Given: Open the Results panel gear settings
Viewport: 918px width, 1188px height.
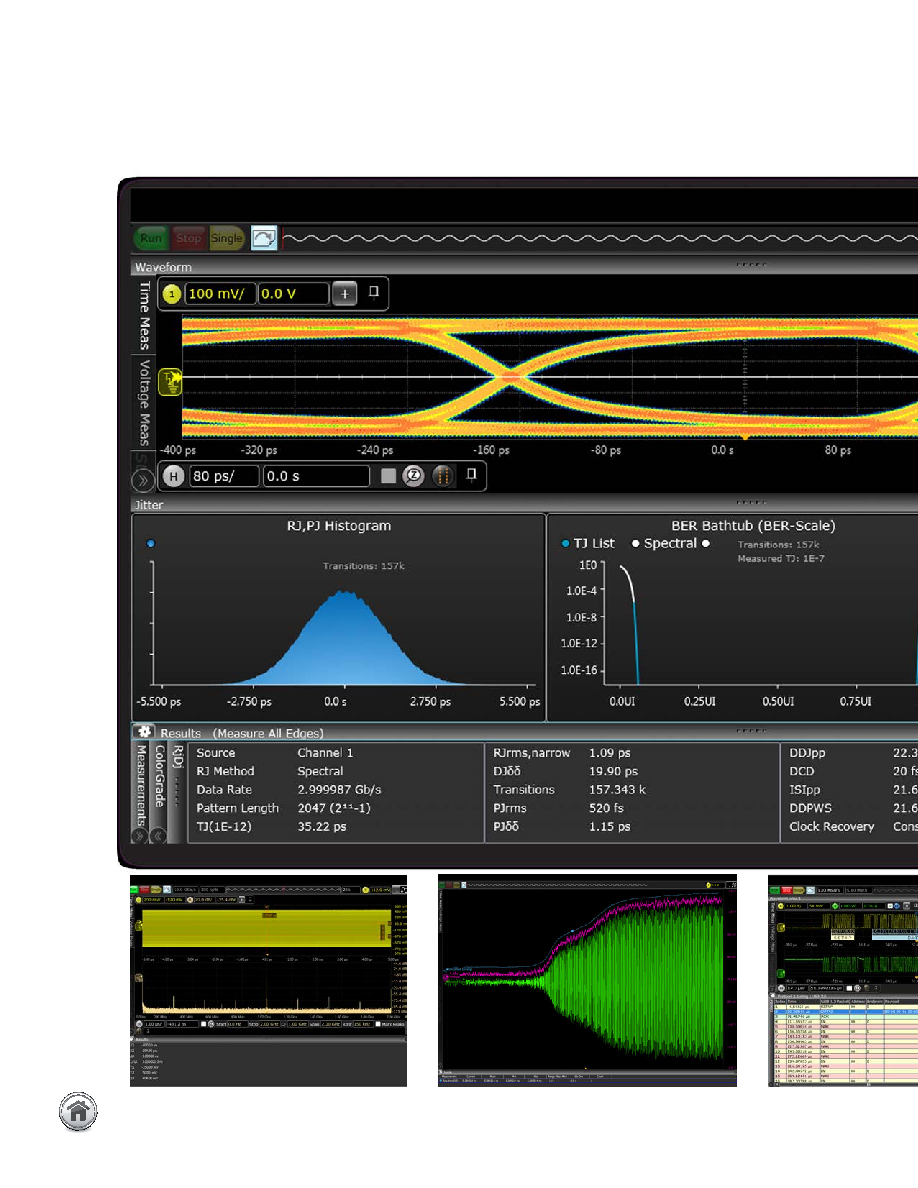Looking at the screenshot, I should pos(144,732).
